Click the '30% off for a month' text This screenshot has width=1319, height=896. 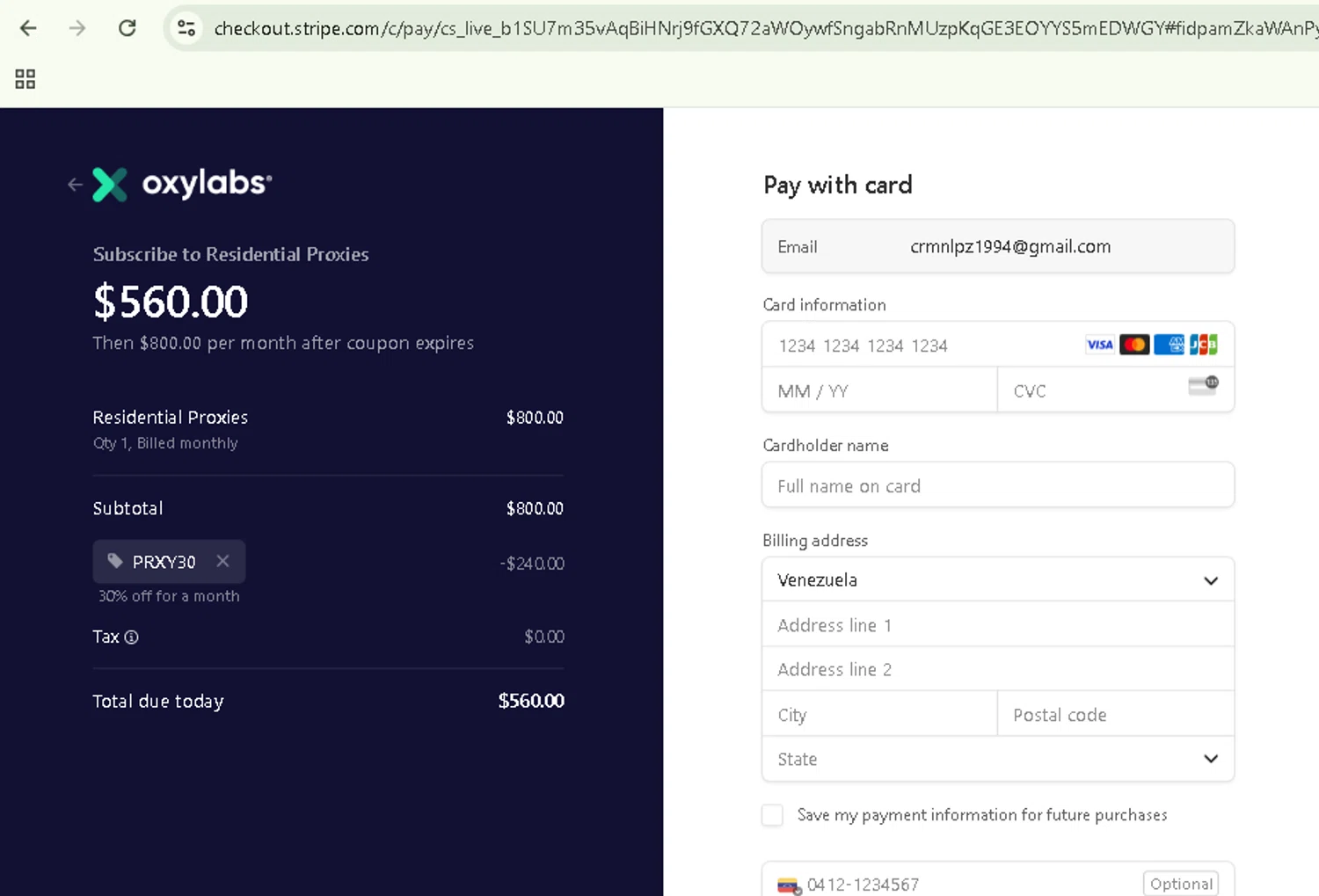coord(169,595)
